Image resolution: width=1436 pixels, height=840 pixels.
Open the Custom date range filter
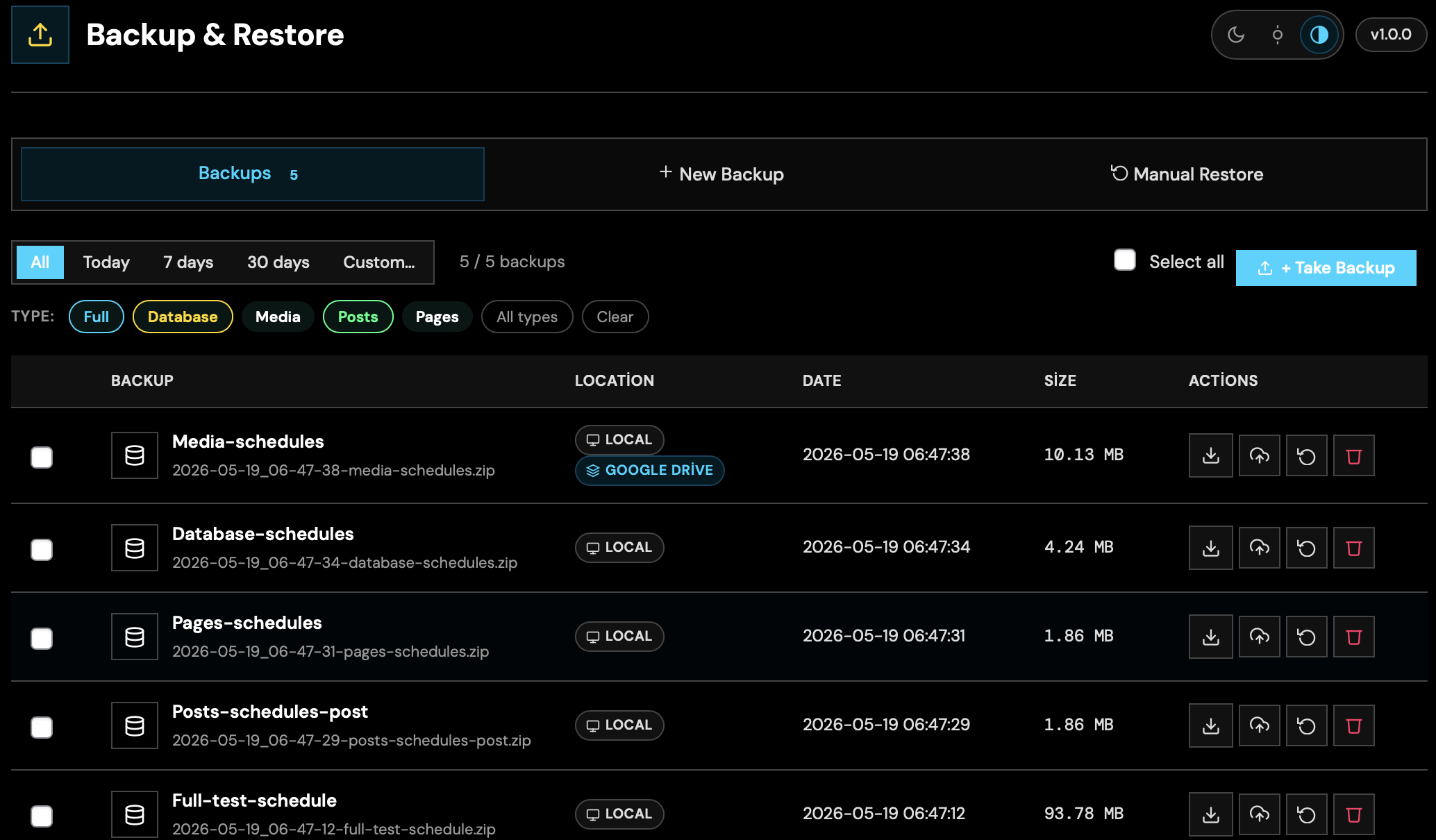[379, 262]
